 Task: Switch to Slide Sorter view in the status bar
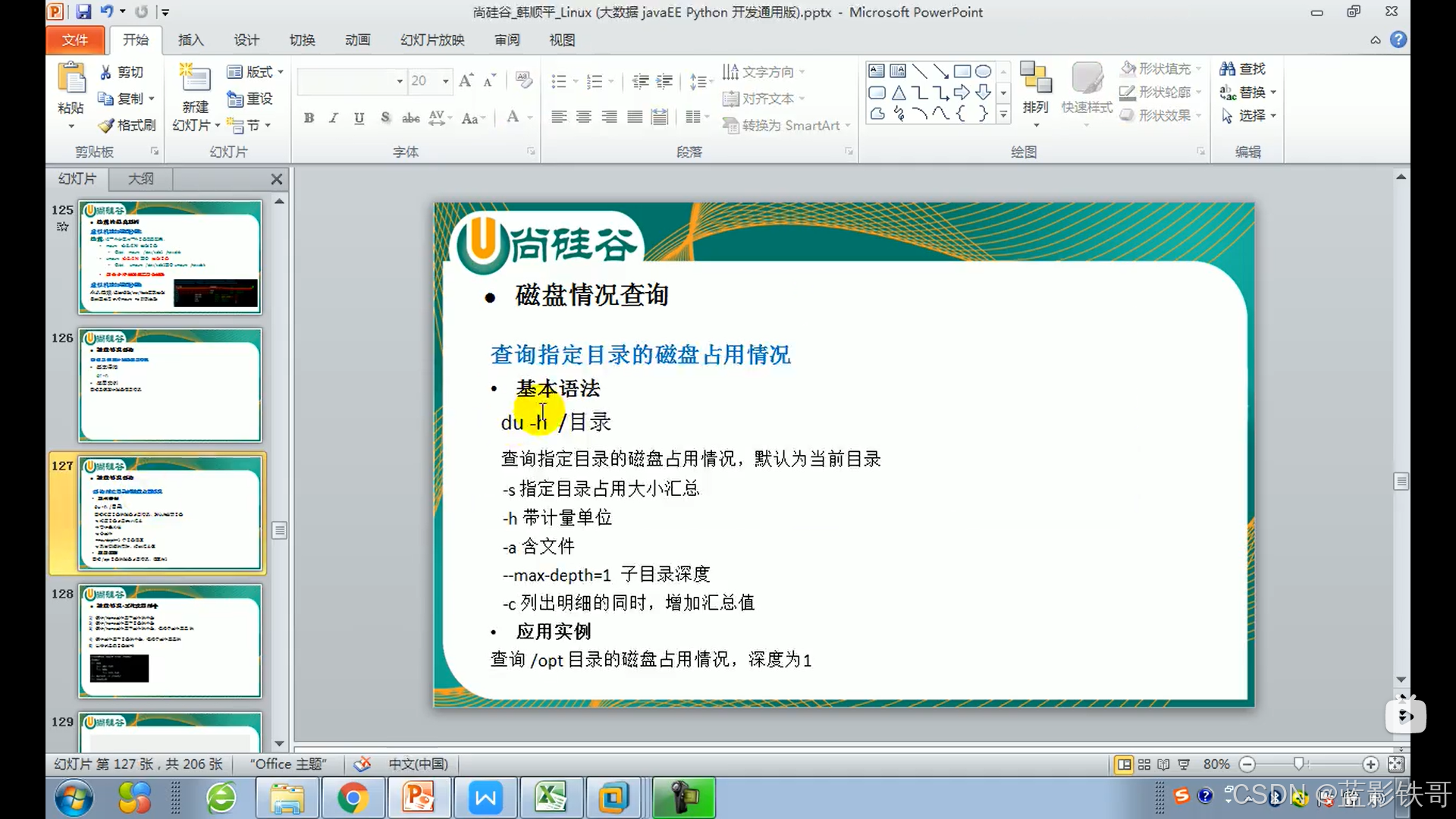point(1144,764)
